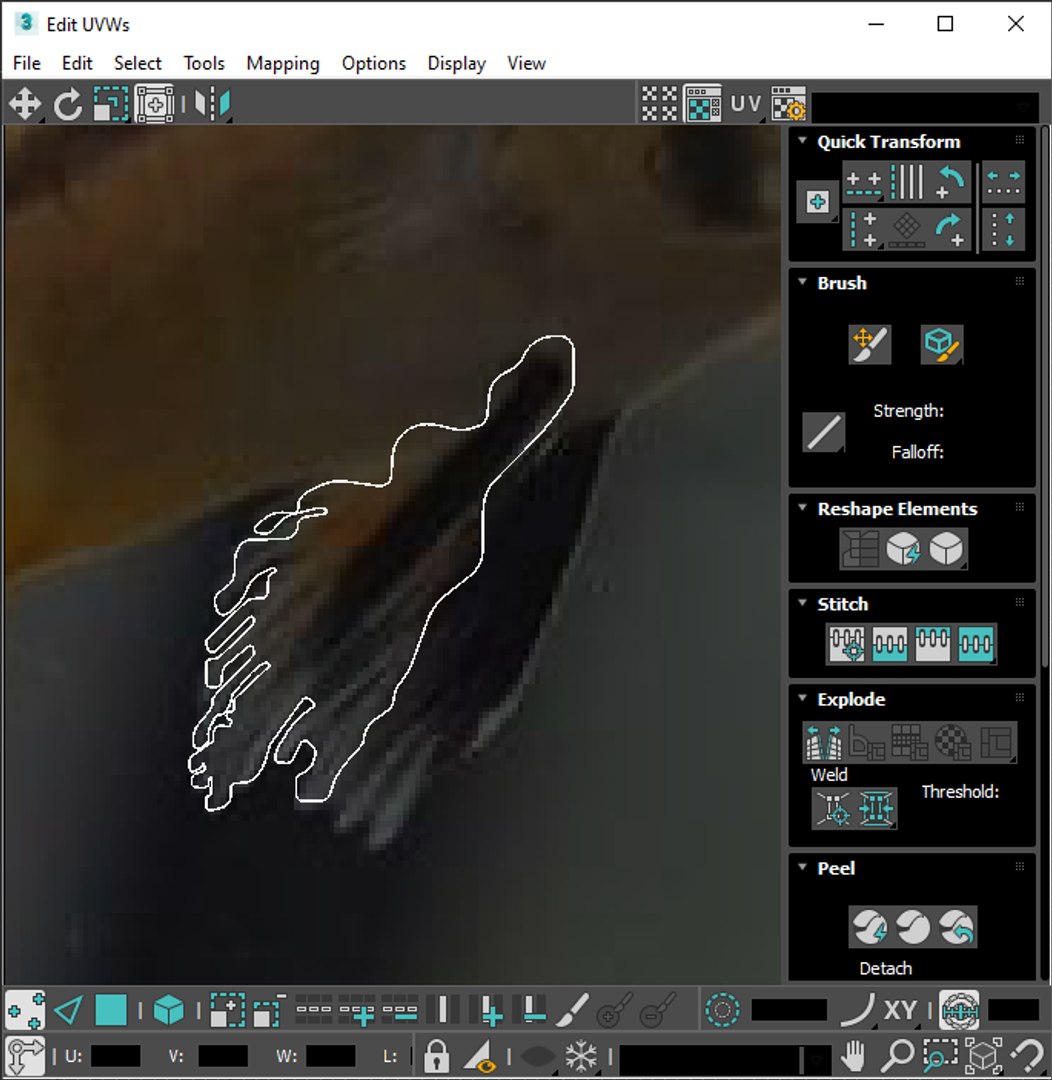Toggle Select By Element cube

click(x=168, y=1010)
